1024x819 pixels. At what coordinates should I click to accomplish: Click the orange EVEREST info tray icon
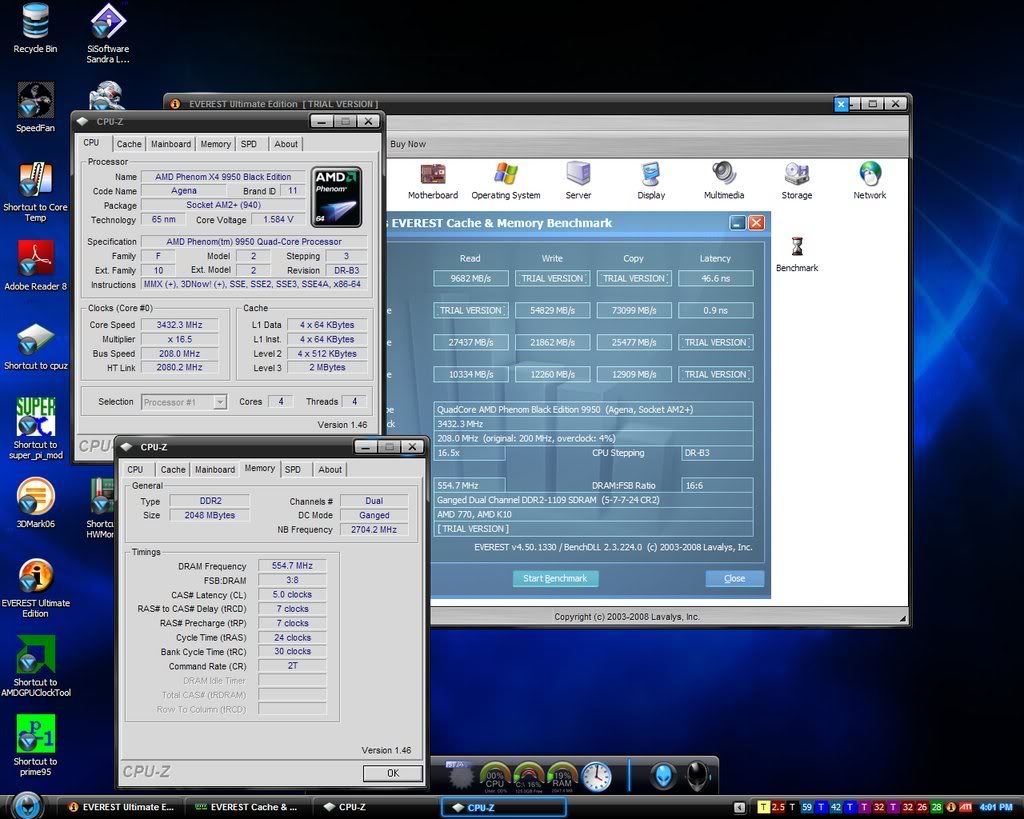pyautogui.click(x=951, y=807)
